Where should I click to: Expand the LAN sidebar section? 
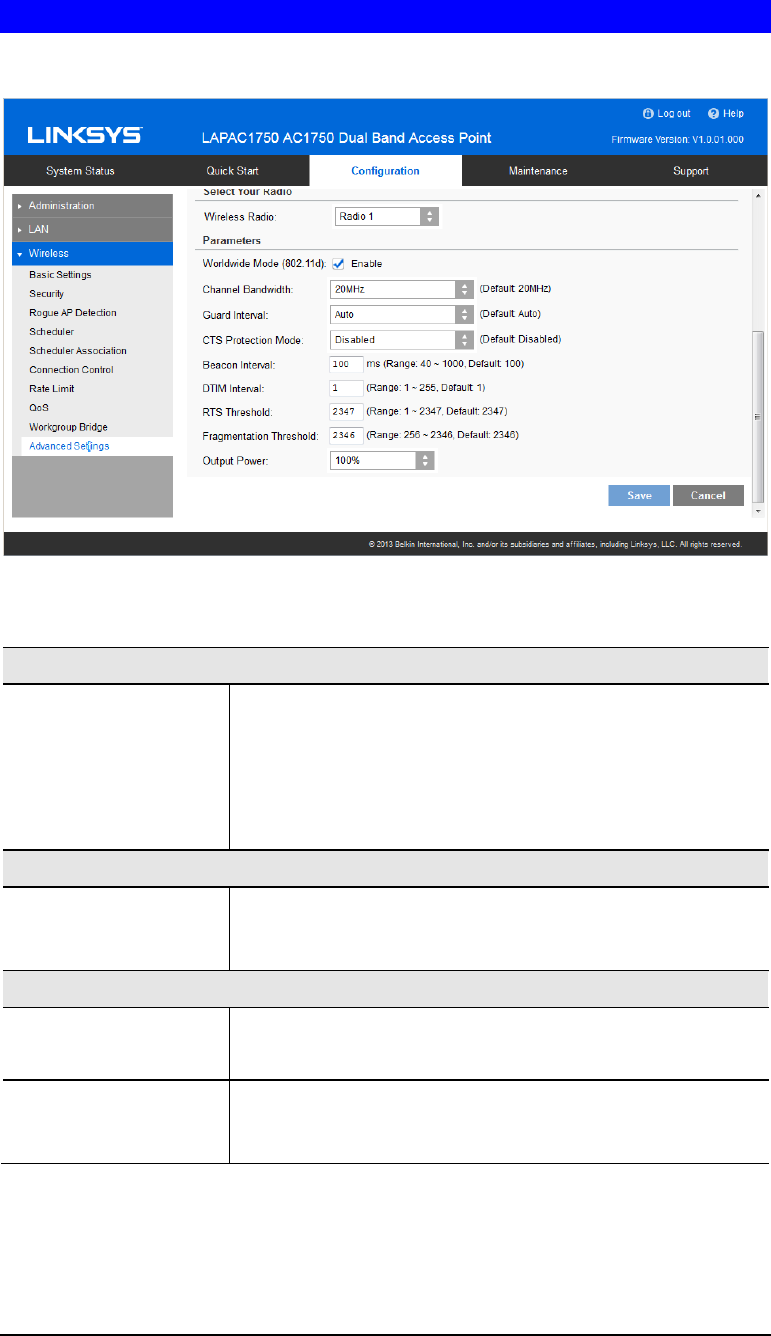92,230
